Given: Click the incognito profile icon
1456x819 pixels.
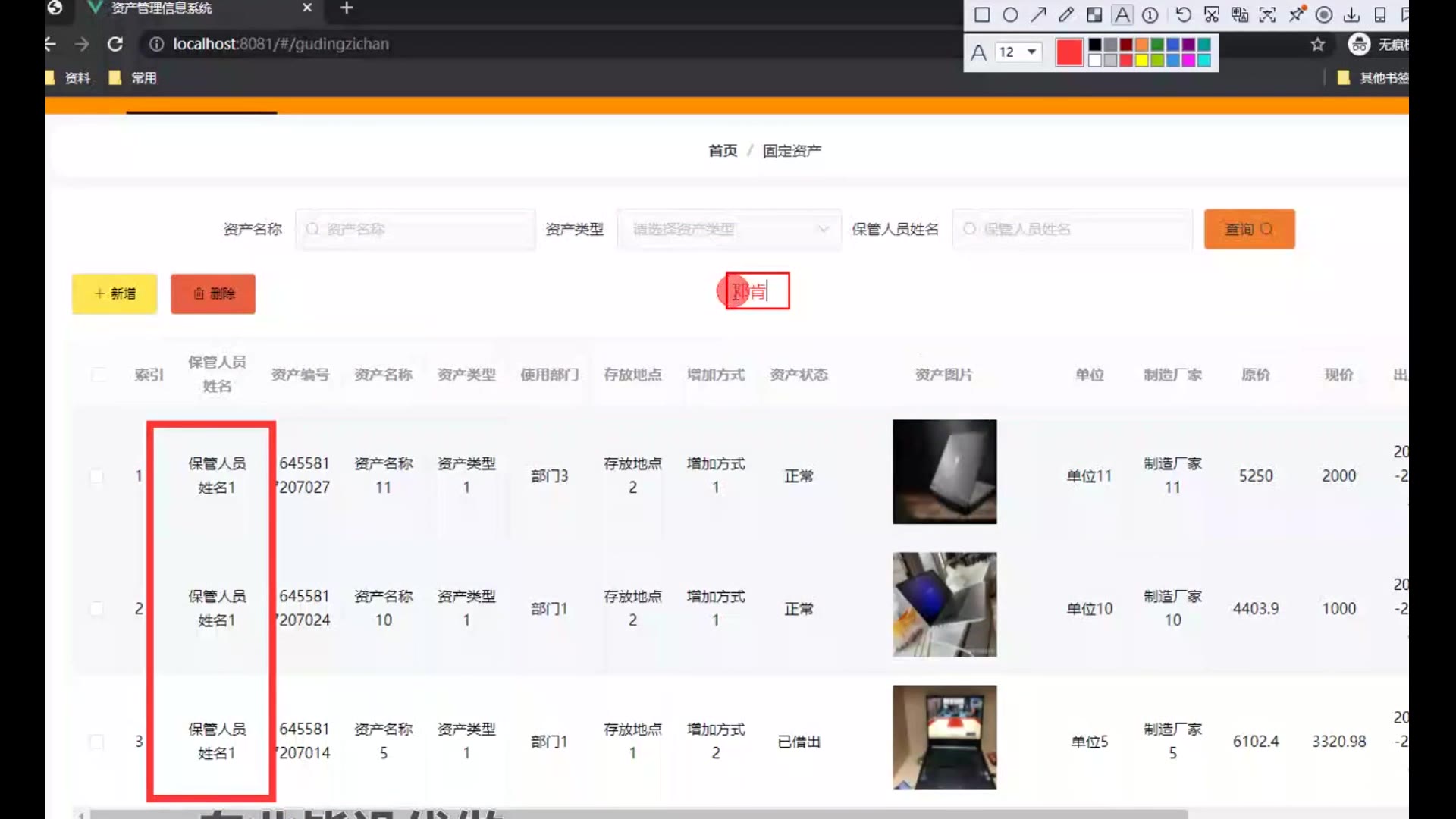Looking at the screenshot, I should click(1359, 44).
